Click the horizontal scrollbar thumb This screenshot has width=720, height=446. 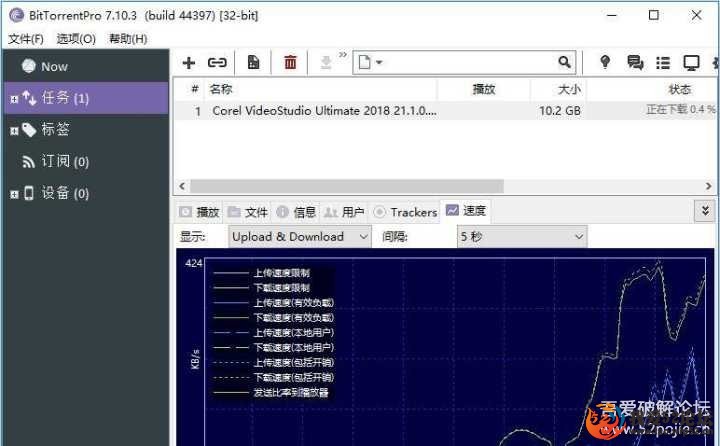[347, 186]
